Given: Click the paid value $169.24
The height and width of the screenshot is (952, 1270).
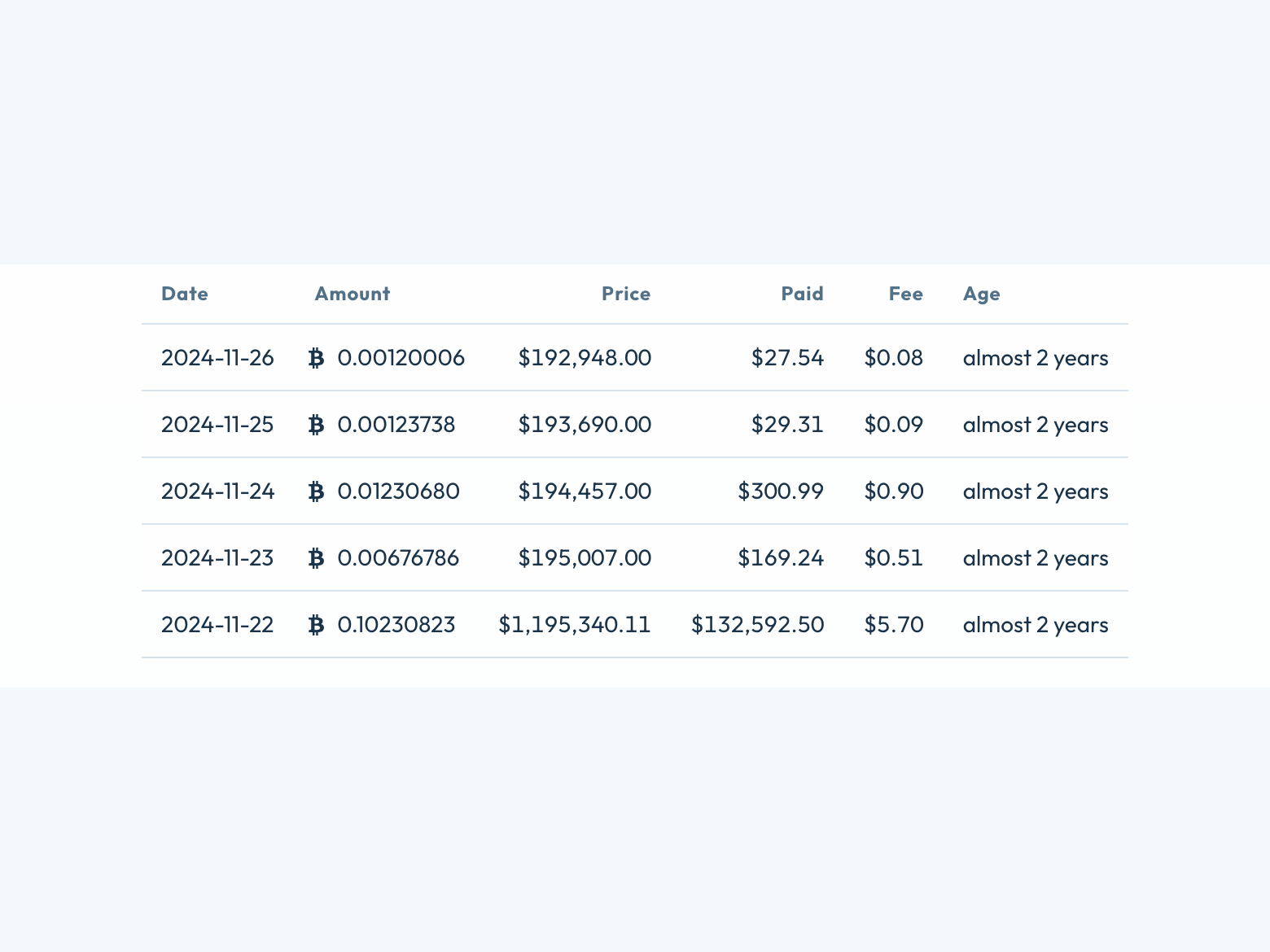Looking at the screenshot, I should pos(781,558).
